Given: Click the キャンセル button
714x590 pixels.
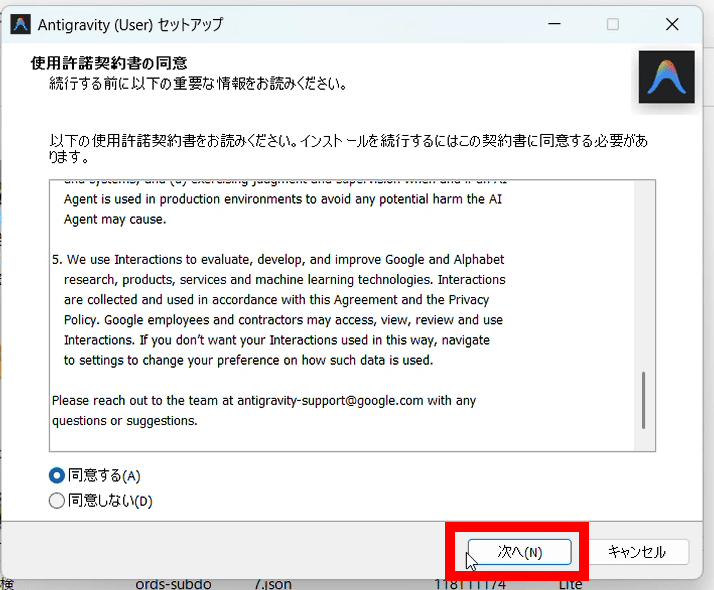Looking at the screenshot, I should 636,551.
